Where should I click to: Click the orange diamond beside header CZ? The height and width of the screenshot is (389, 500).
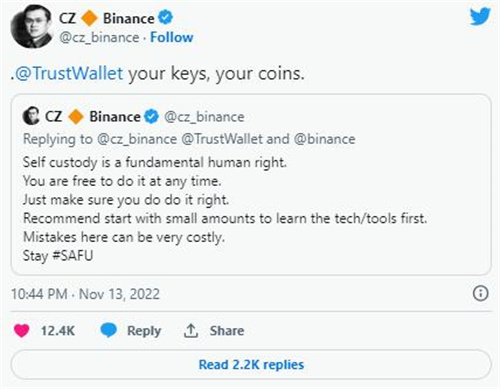pos(89,18)
